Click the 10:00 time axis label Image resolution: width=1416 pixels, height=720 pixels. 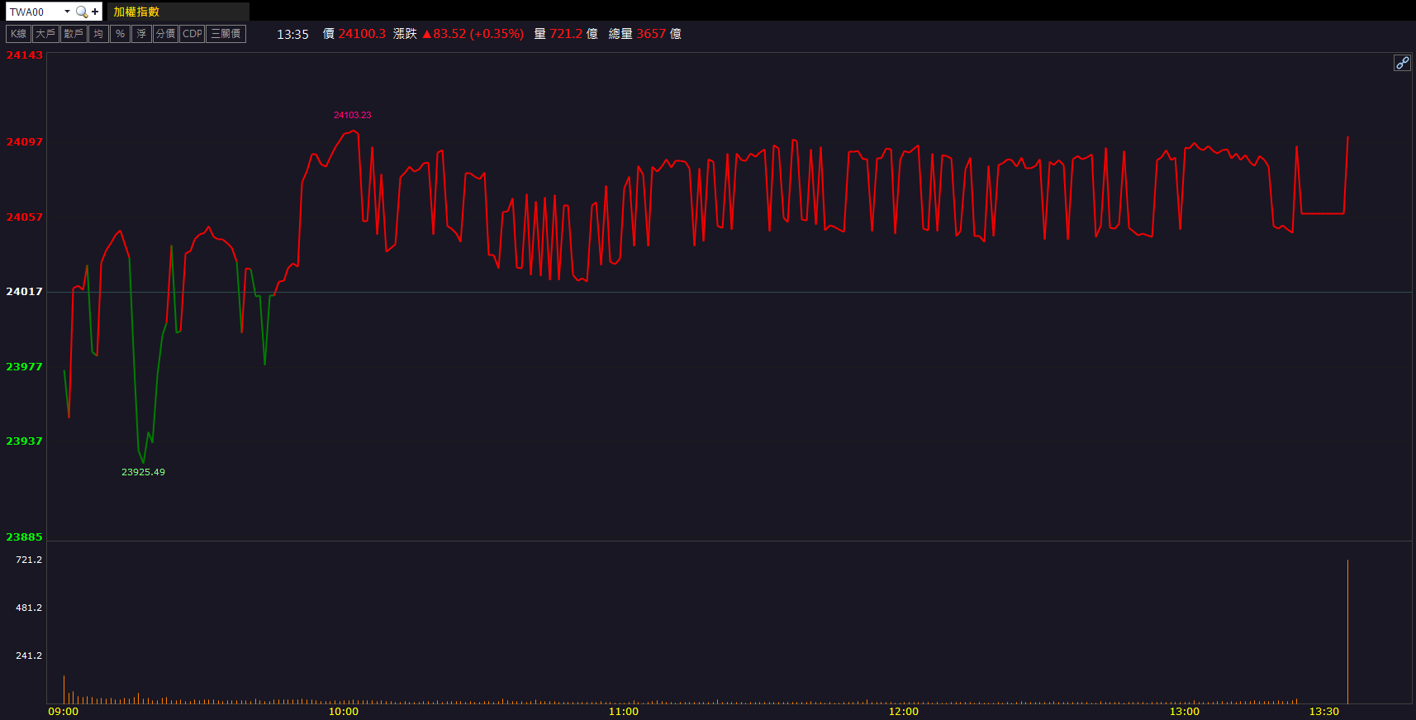point(343,712)
